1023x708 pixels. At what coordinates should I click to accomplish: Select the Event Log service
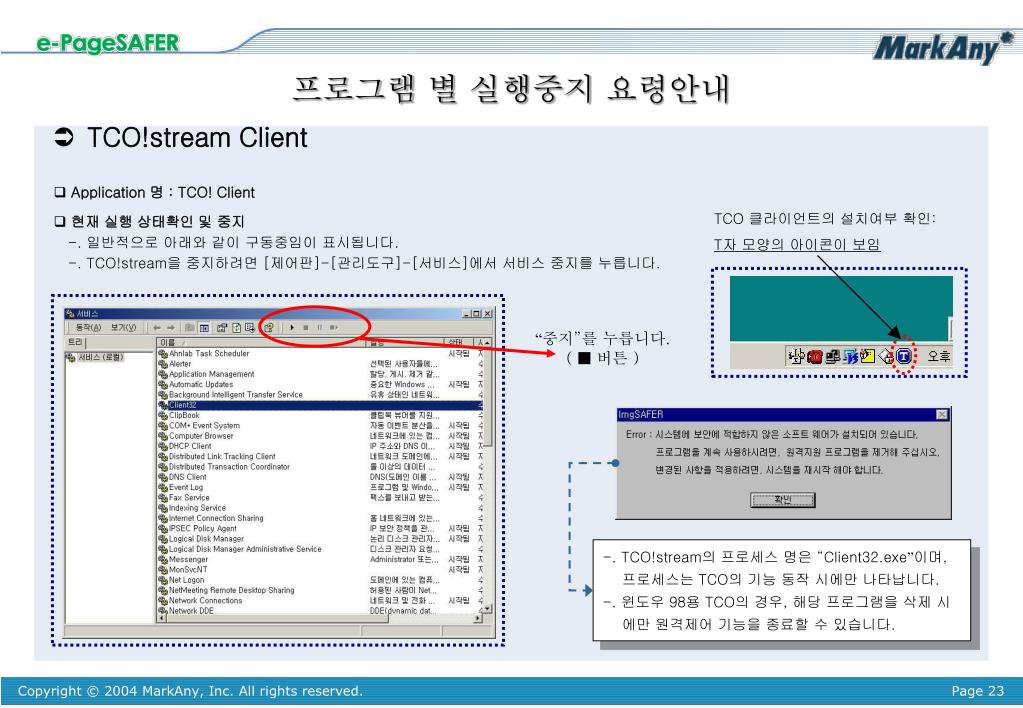320,487
